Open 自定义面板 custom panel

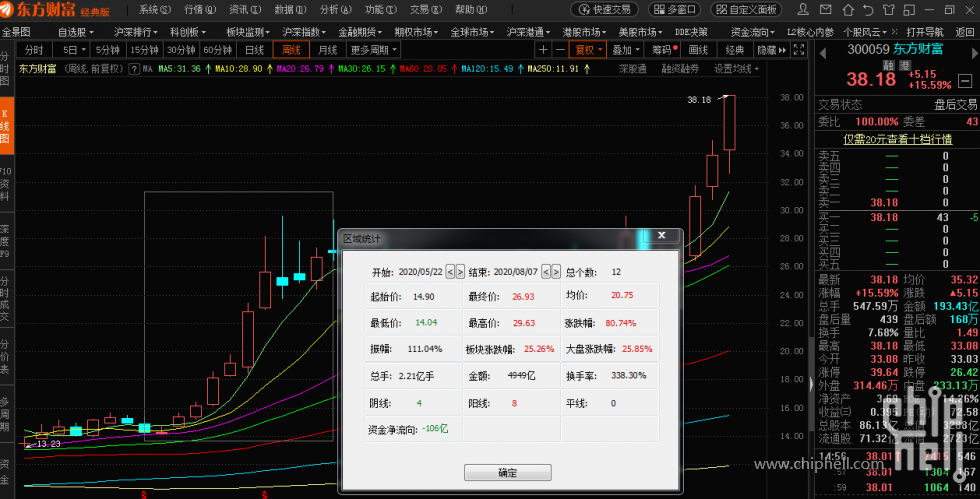pos(747,9)
